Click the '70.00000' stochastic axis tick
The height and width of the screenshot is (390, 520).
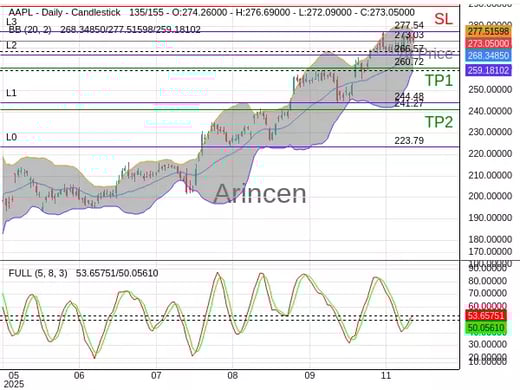(488, 293)
